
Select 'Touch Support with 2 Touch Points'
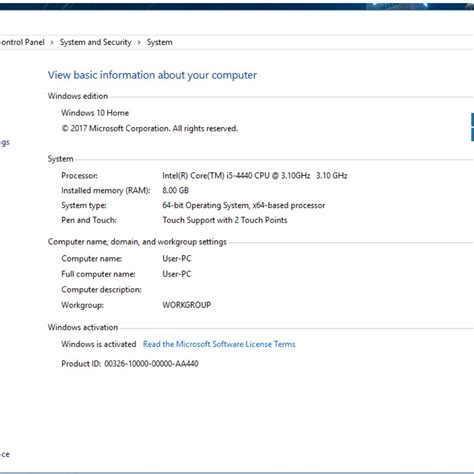225,220
